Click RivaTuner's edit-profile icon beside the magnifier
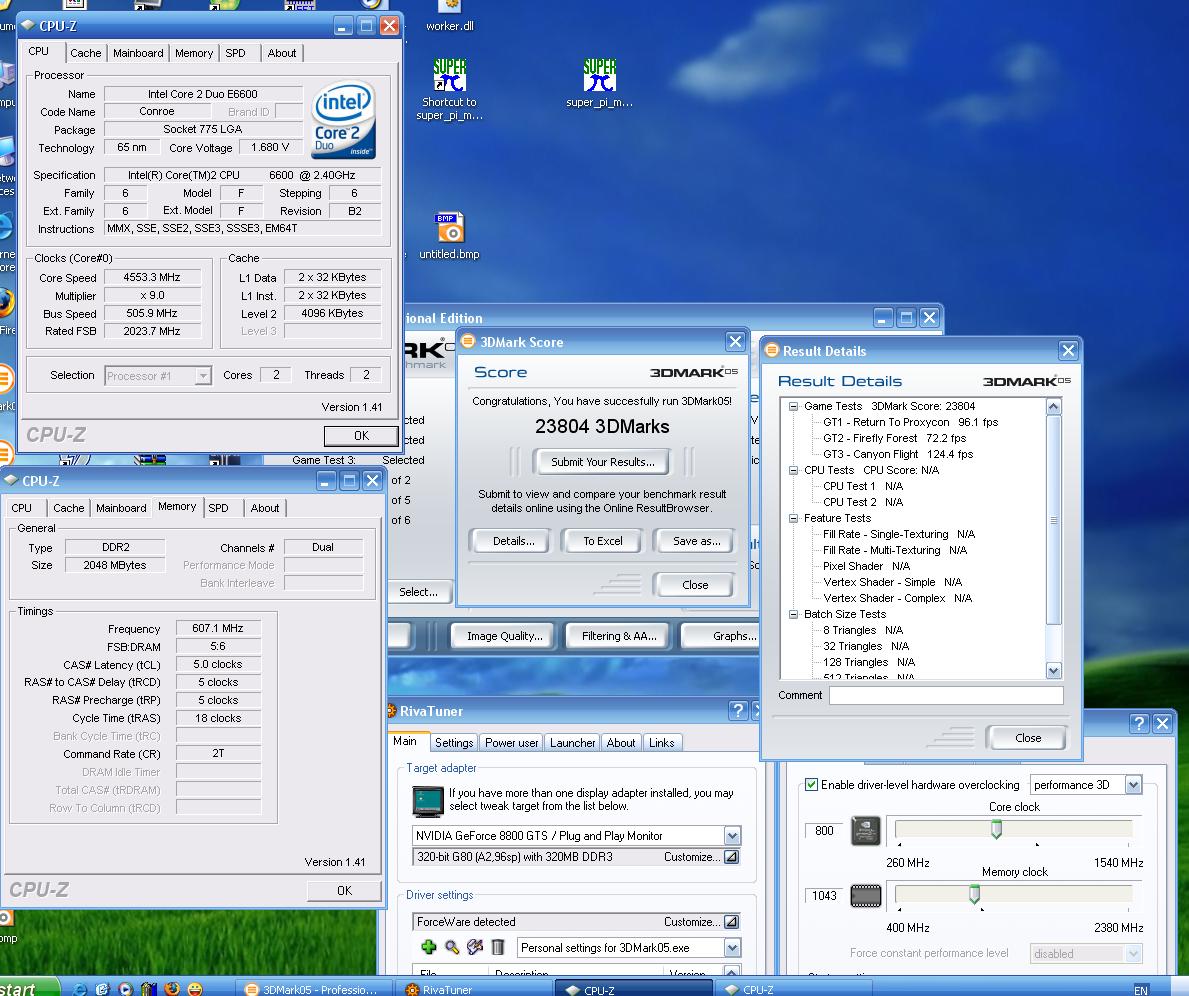The image size is (1189, 996). pos(475,947)
